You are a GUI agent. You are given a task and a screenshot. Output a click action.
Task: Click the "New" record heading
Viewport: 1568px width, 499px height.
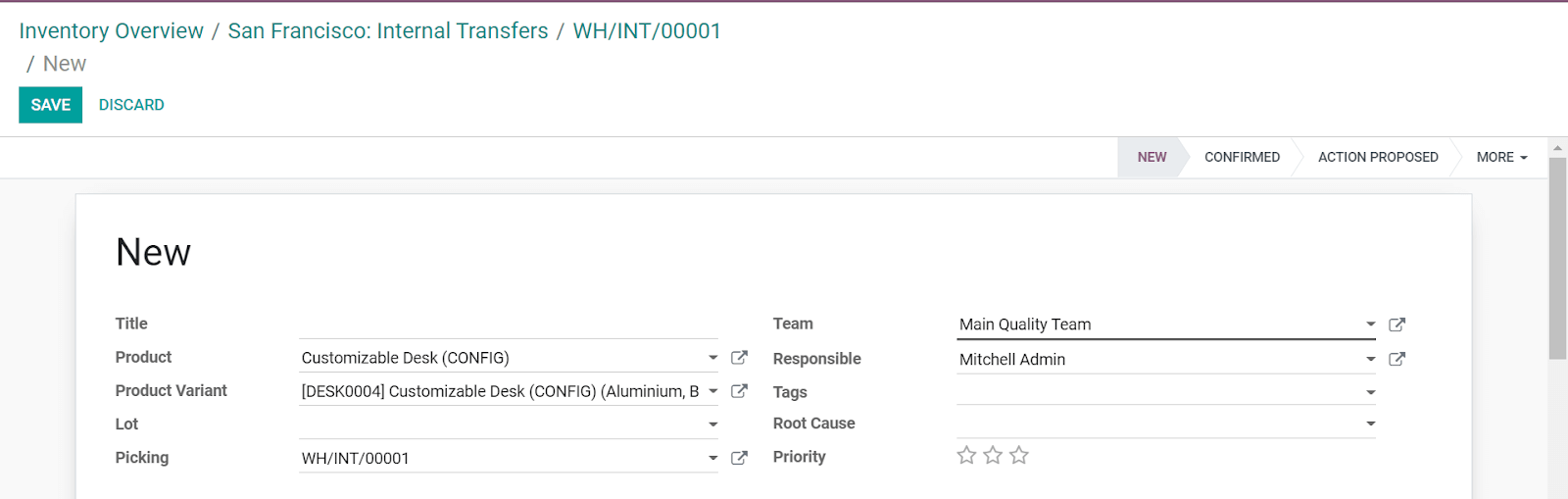153,253
